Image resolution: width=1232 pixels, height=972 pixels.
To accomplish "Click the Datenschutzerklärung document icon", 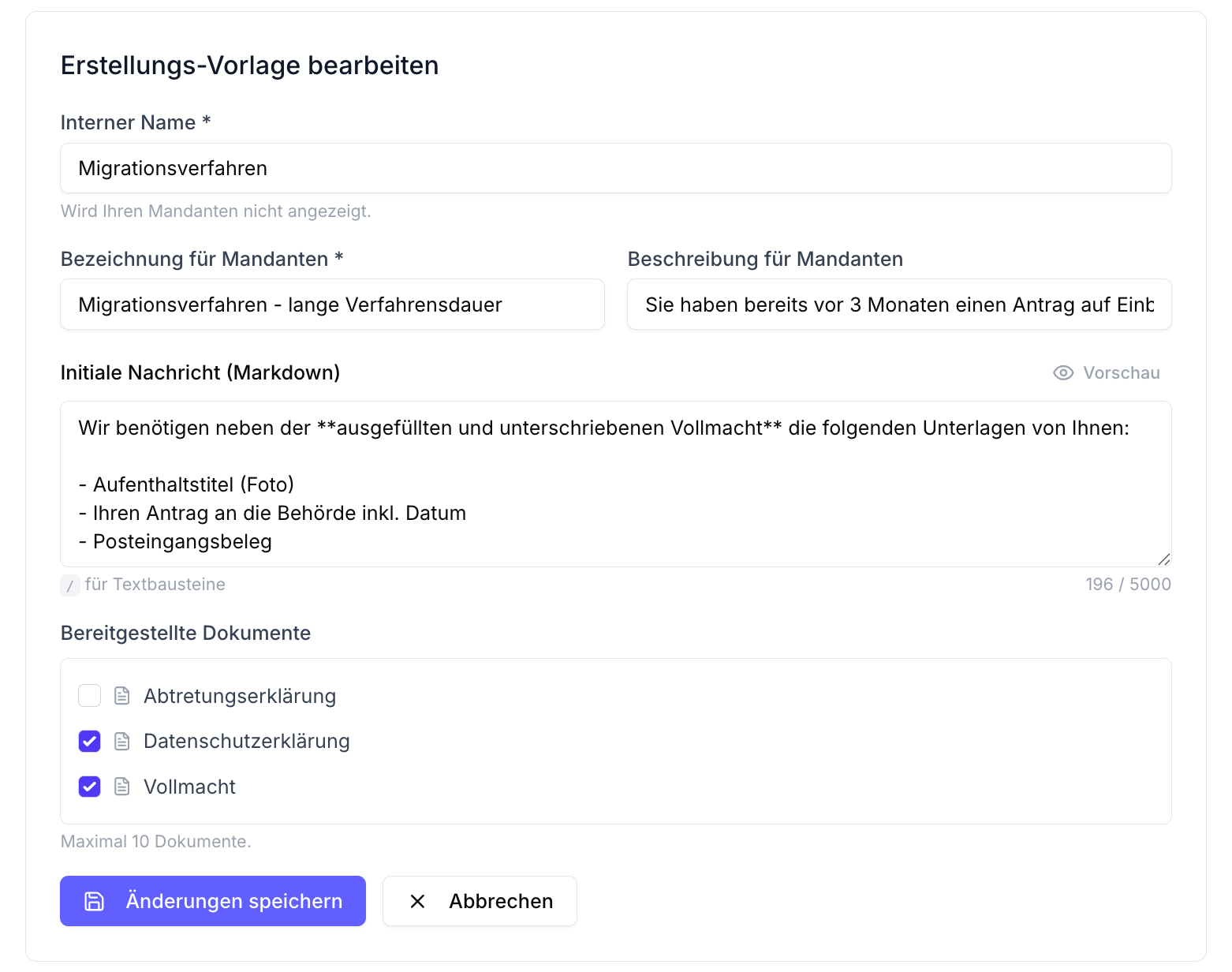I will (122, 742).
